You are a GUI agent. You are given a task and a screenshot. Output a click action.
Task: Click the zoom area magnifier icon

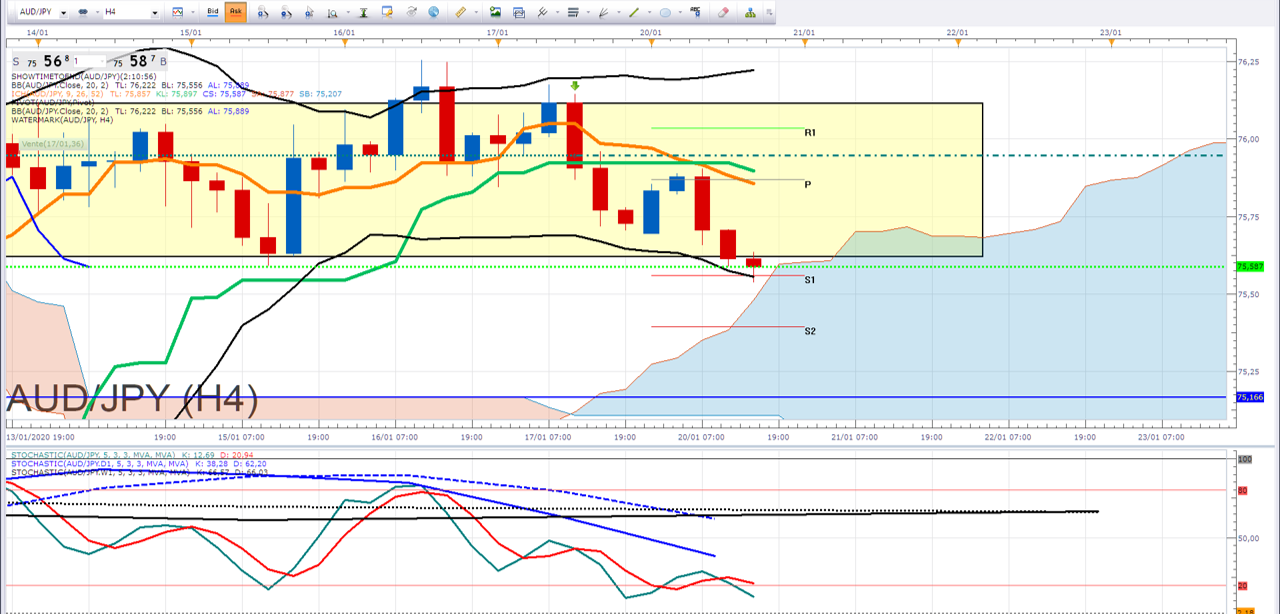tap(333, 12)
